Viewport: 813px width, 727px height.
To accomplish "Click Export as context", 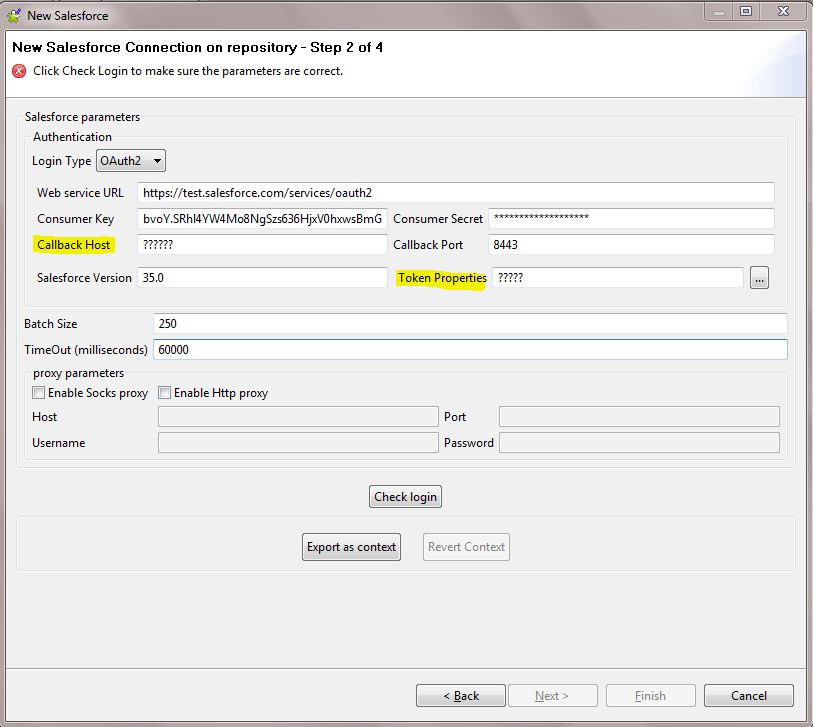I will [351, 547].
